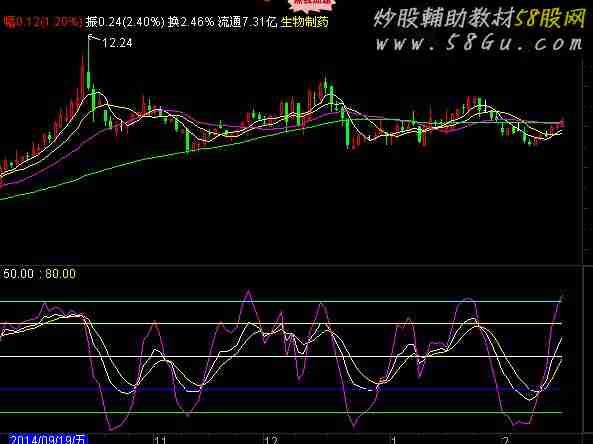Open the www.58Gu.com watermark link
593x444 pixels.
(x=479, y=44)
